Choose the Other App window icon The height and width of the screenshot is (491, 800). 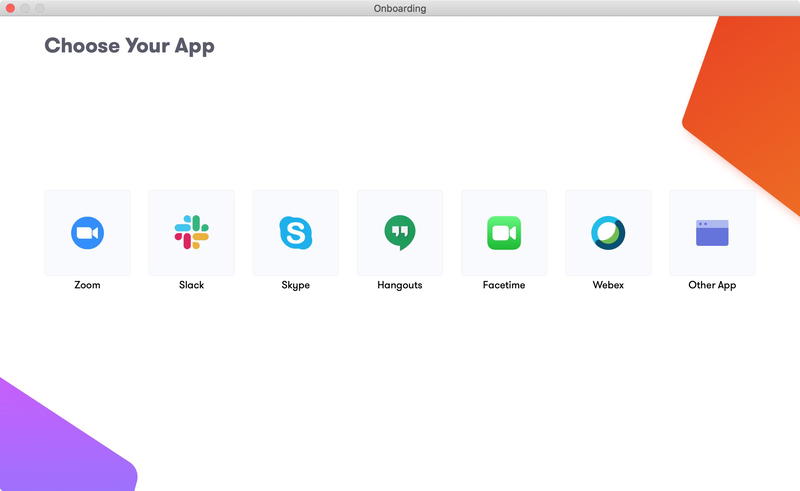click(712, 233)
